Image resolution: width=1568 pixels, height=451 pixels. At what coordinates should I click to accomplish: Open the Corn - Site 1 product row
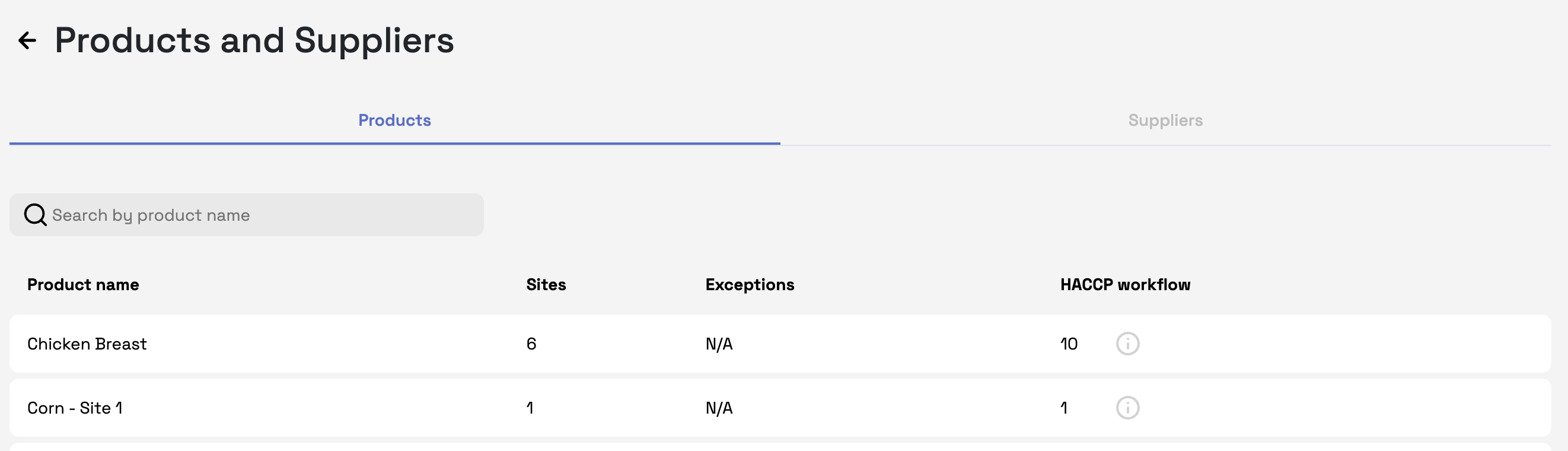click(75, 408)
